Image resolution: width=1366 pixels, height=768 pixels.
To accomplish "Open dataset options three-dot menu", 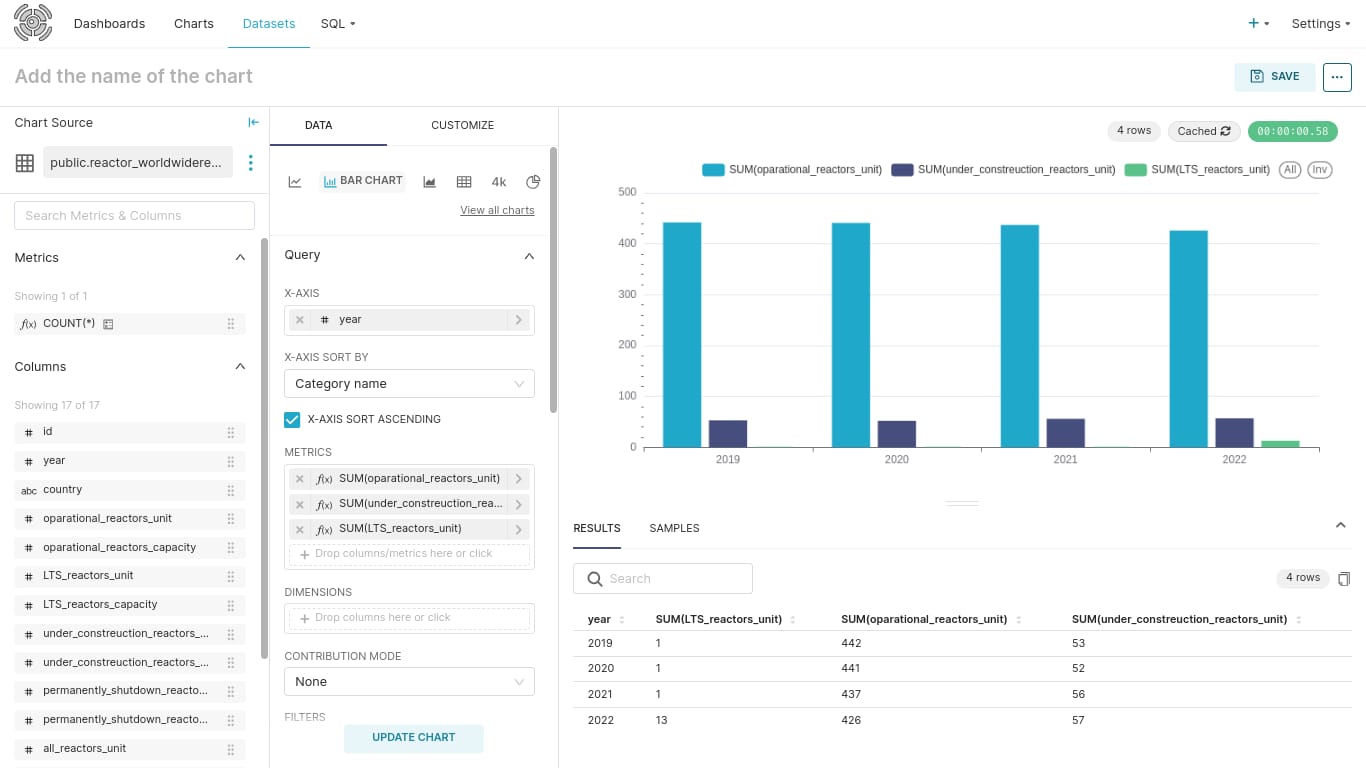I will (251, 163).
